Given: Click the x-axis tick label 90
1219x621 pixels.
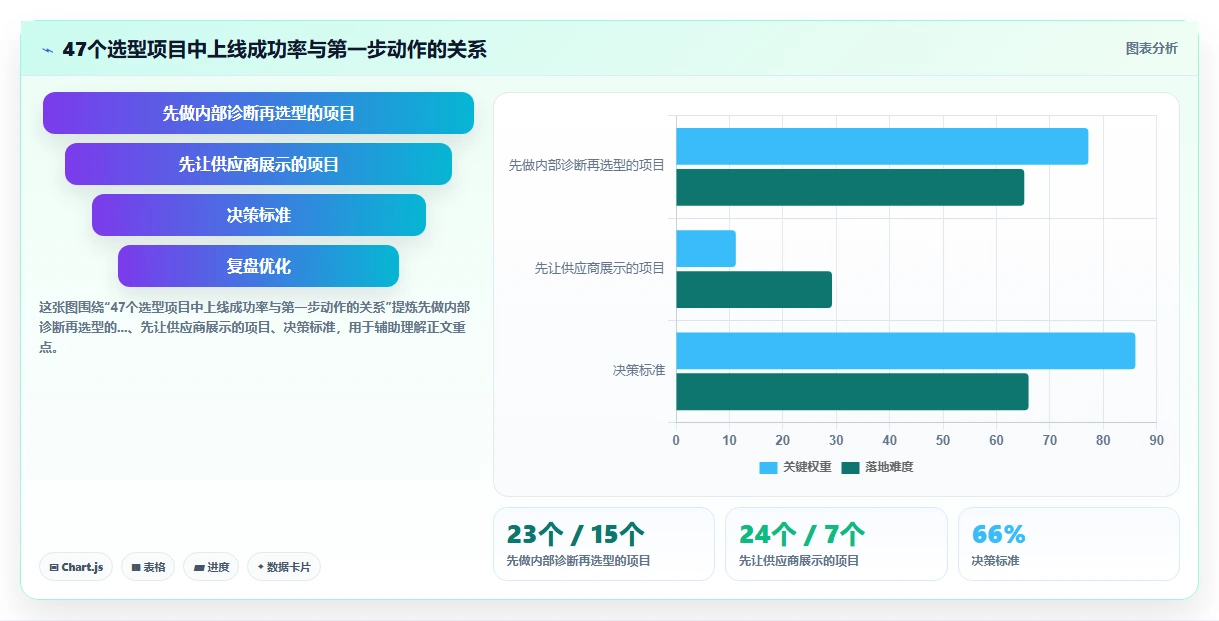Looking at the screenshot, I should tap(1156, 440).
